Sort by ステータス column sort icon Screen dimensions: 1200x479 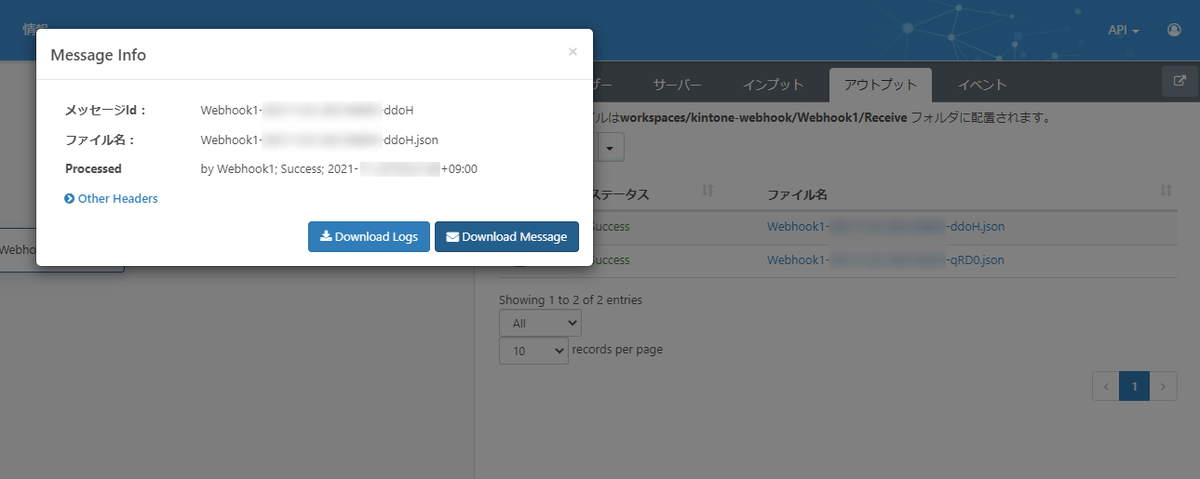pyautogui.click(x=707, y=190)
